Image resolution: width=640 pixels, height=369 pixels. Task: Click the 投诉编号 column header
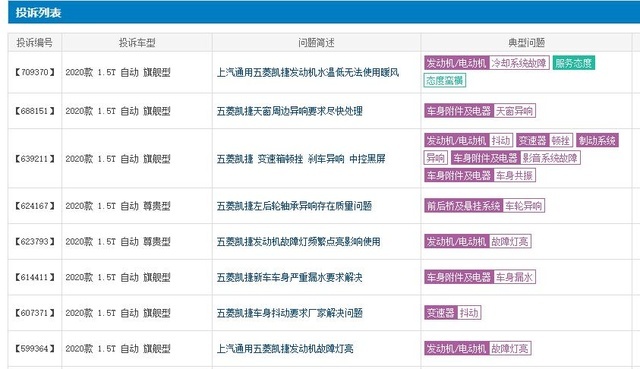tap(35, 43)
